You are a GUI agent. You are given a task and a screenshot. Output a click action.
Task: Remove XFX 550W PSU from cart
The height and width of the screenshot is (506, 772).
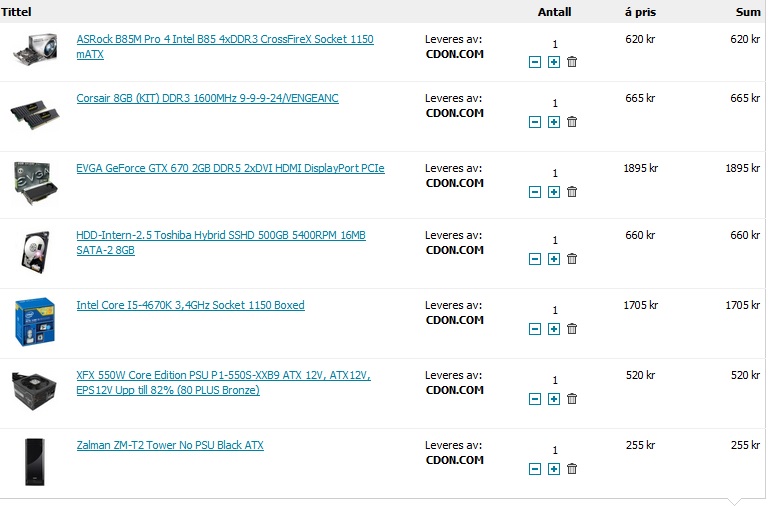pos(572,399)
